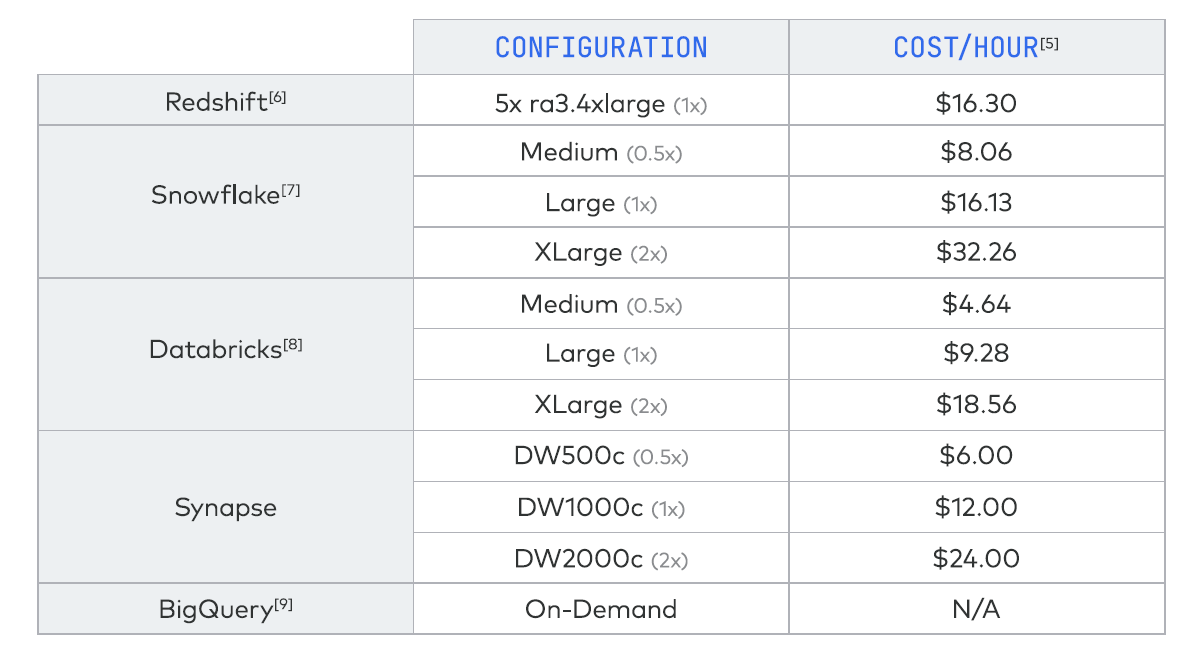The image size is (1197, 663).
Task: Click the DW500c (0.5x) configuration cell
Action: tap(601, 456)
